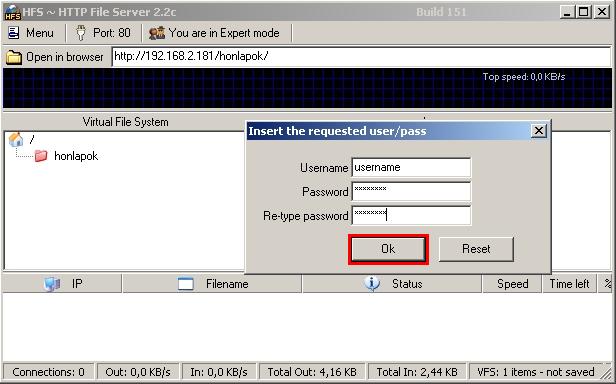Click the Top speed graph label
The width and height of the screenshot is (616, 384).
tap(524, 77)
